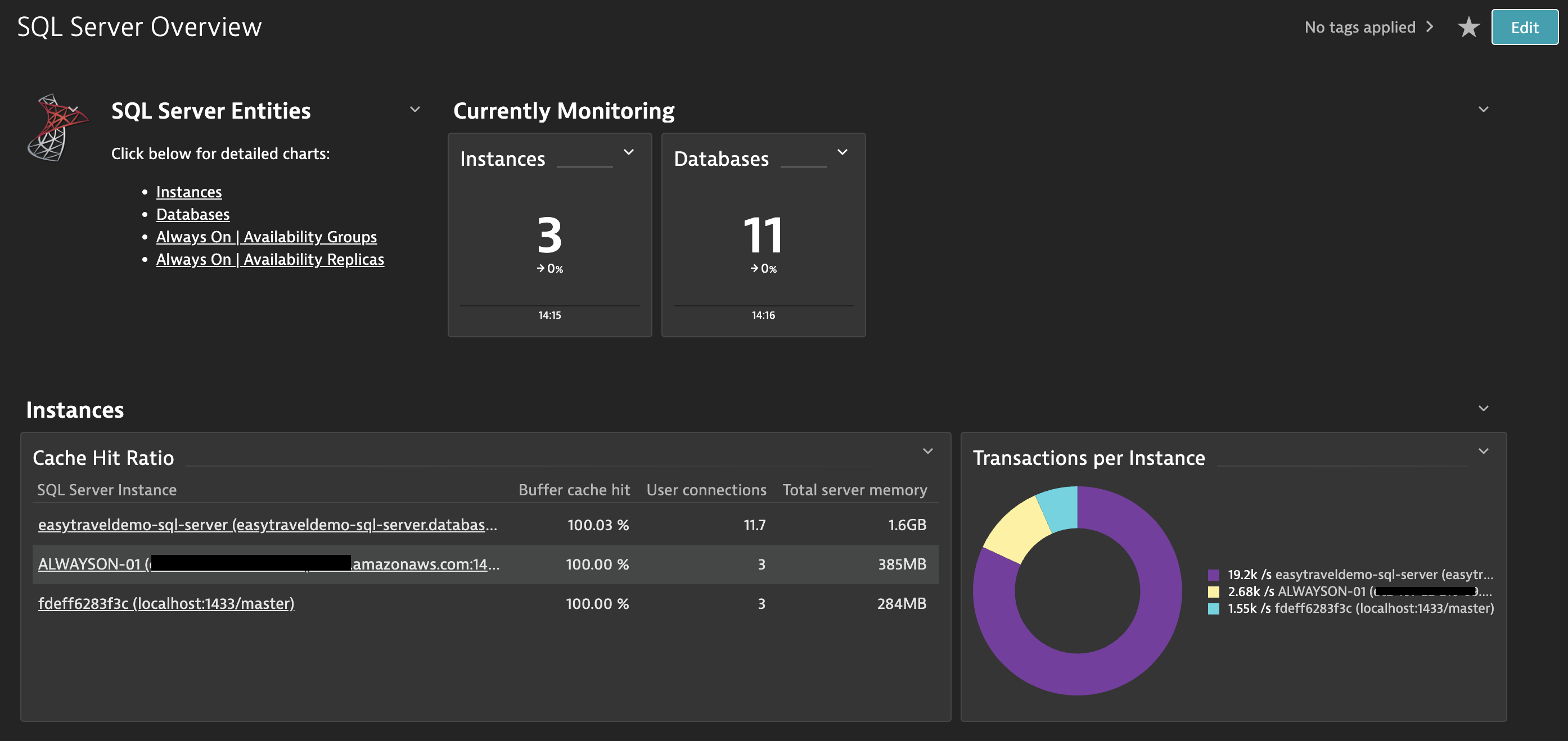Click the cyan fdeff6283f3c legend swatch
This screenshot has width=1568, height=741.
pyautogui.click(x=1213, y=608)
